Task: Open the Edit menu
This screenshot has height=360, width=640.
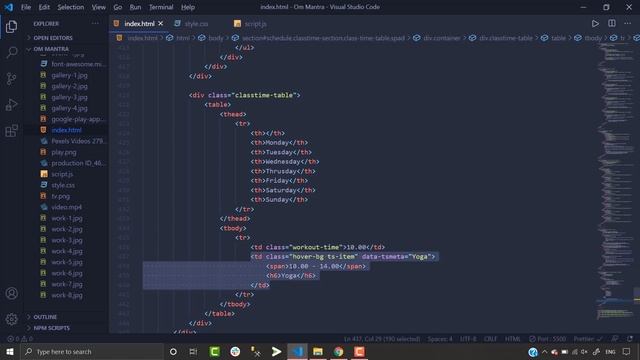Action: pyautogui.click(x=44, y=7)
